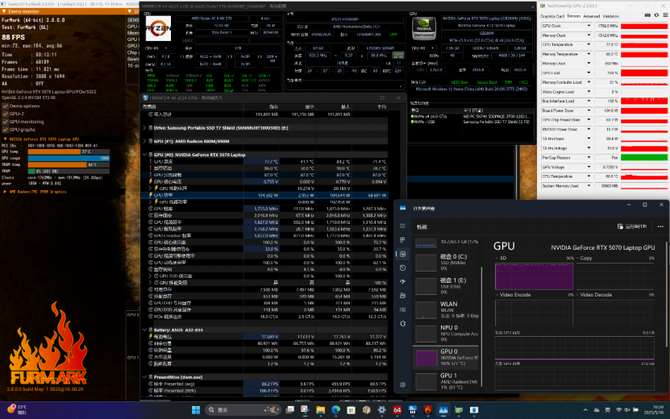Image resolution: width=670 pixels, height=419 pixels.
Task: Enable the Demo options checkbox in FurMark
Action: coord(4,105)
